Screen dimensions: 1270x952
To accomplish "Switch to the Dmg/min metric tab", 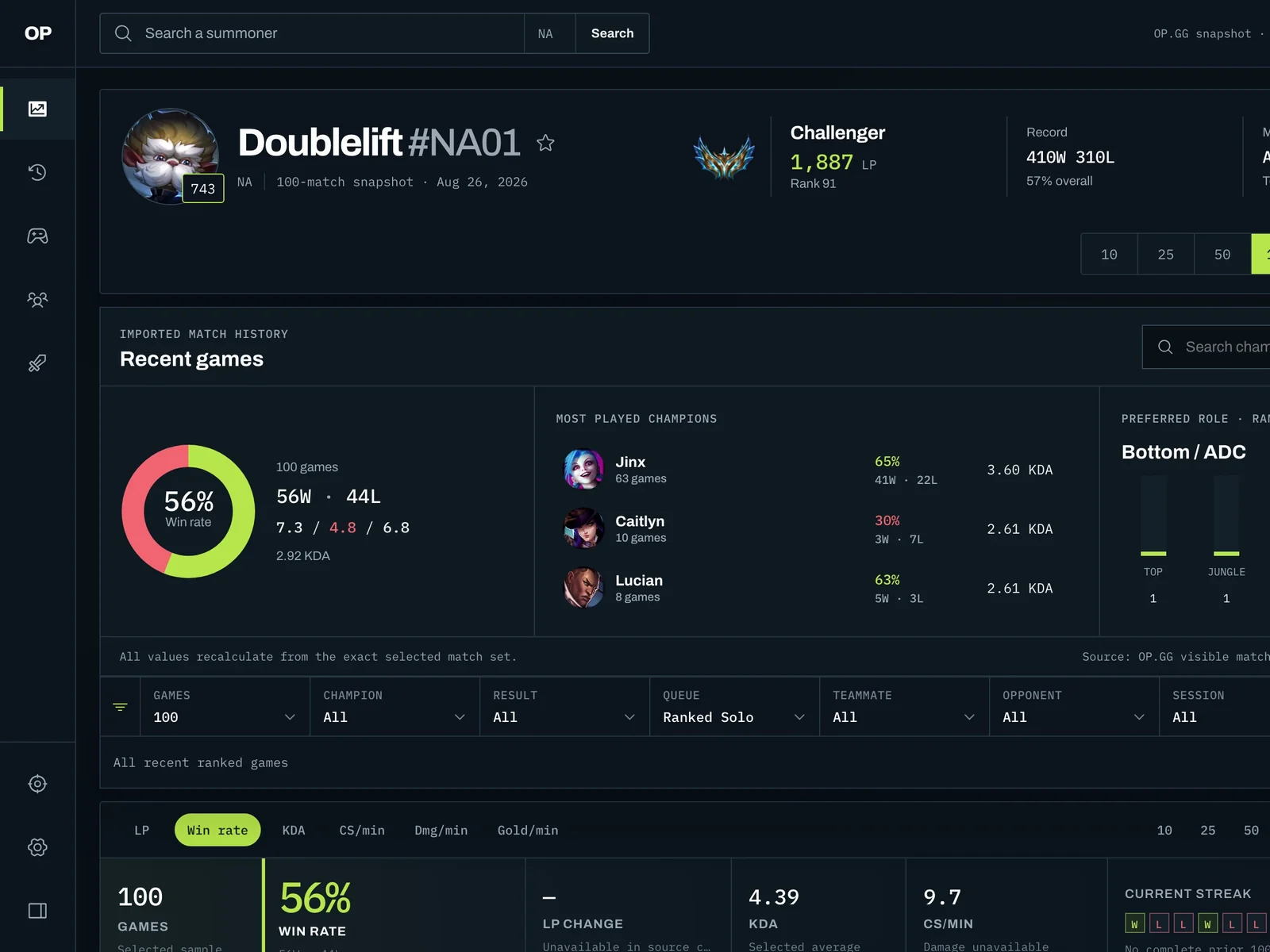I will 441,831.
